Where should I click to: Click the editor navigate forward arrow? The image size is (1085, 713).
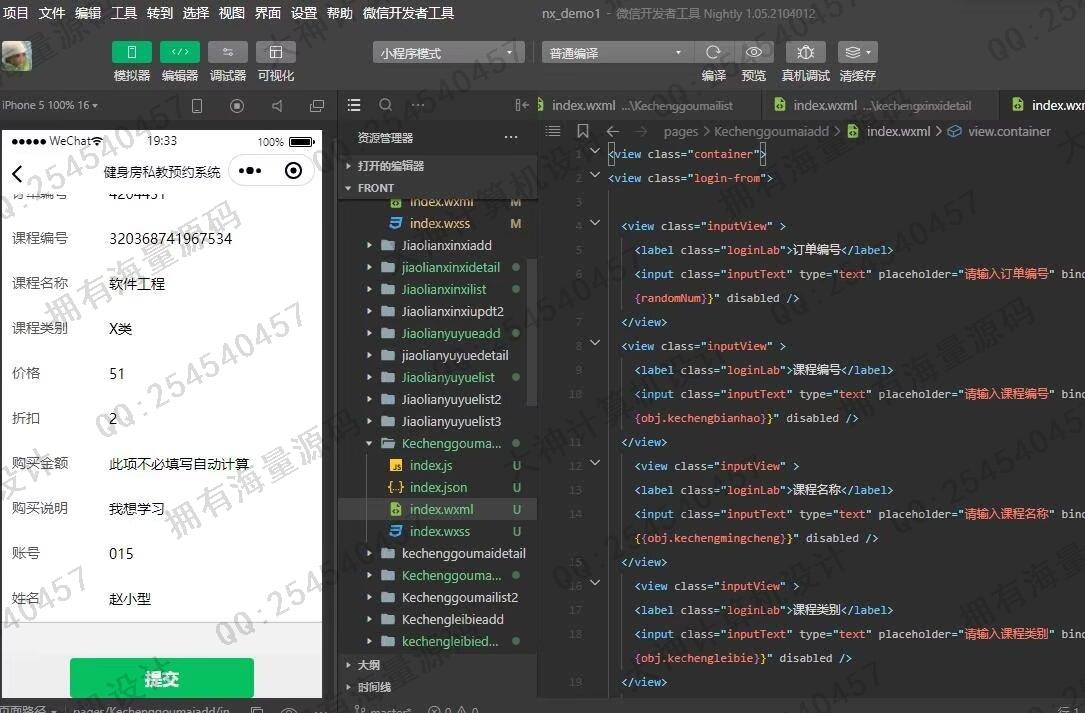point(641,131)
